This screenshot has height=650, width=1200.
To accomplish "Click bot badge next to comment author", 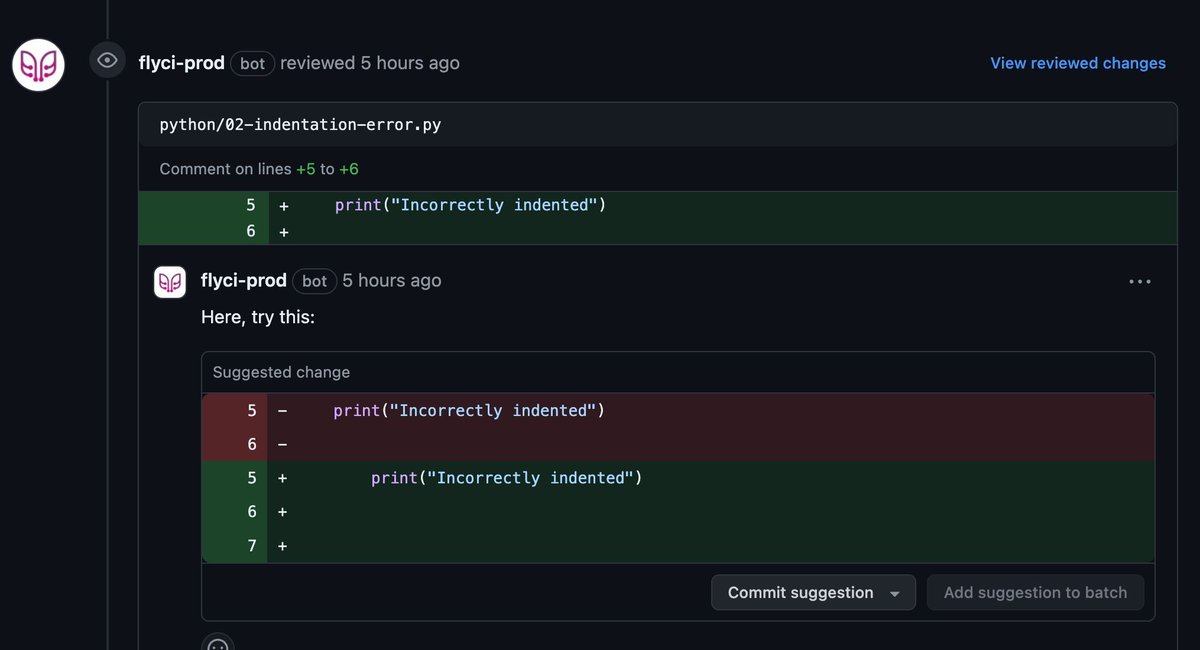I will pos(315,281).
